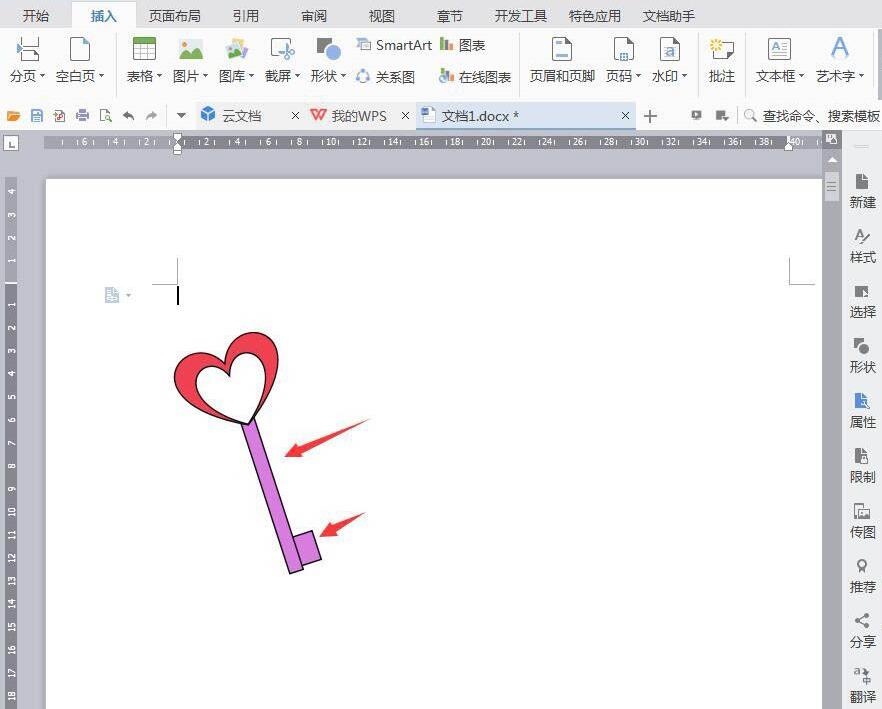Click the 分页 page break icon
The height and width of the screenshot is (709, 882).
click(x=28, y=49)
